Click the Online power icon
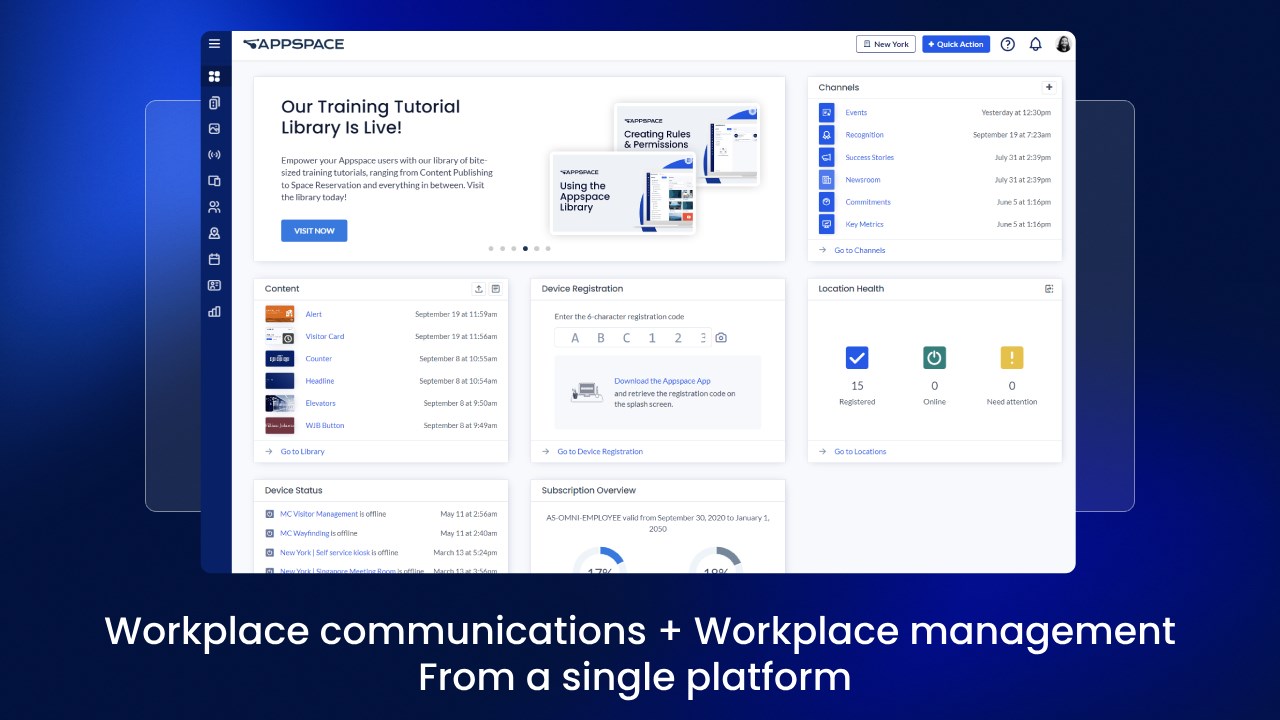 click(934, 358)
